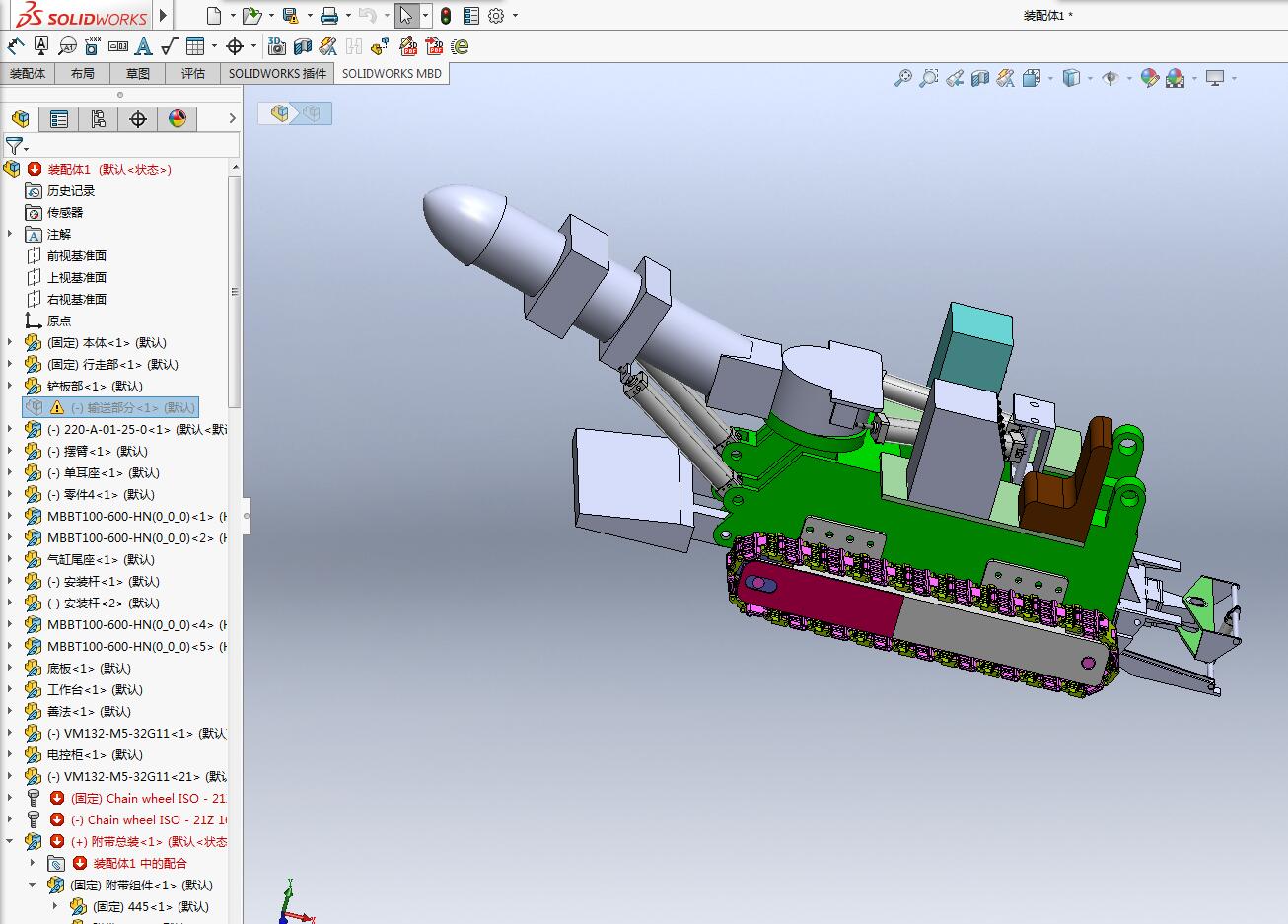Select the 原点 origin item
The height and width of the screenshot is (924, 1288).
pos(58,320)
